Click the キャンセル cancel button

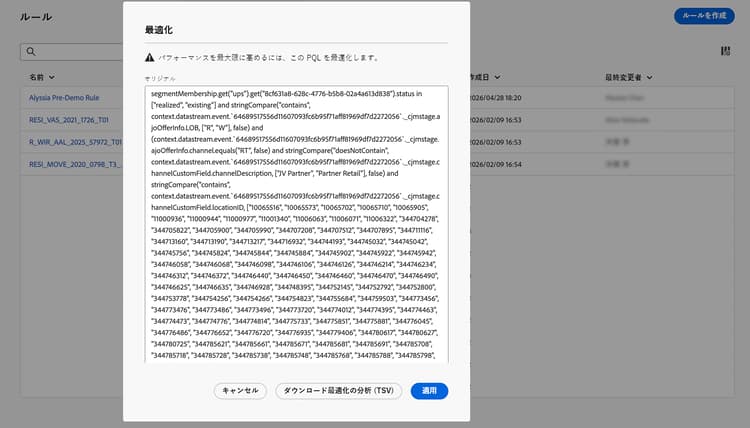click(240, 391)
